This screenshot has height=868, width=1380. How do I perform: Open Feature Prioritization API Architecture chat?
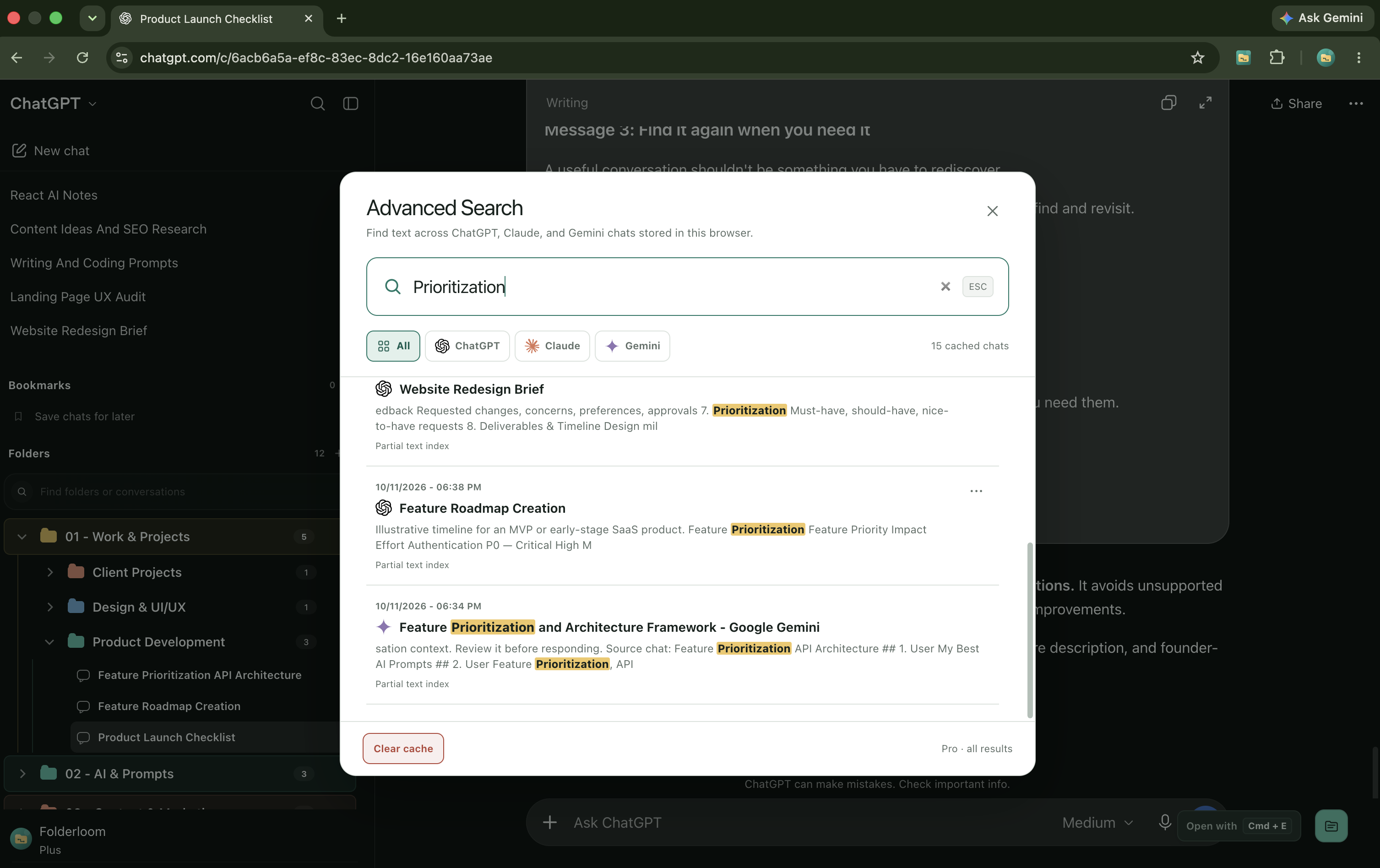[x=200, y=676]
